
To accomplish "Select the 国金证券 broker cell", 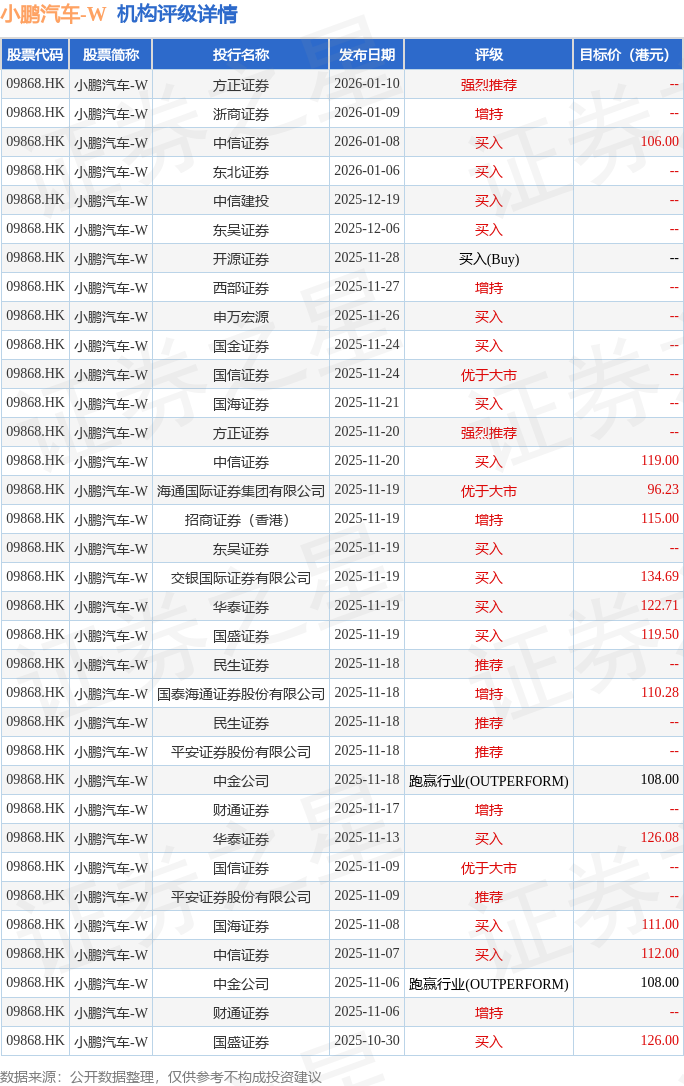I will (x=240, y=346).
